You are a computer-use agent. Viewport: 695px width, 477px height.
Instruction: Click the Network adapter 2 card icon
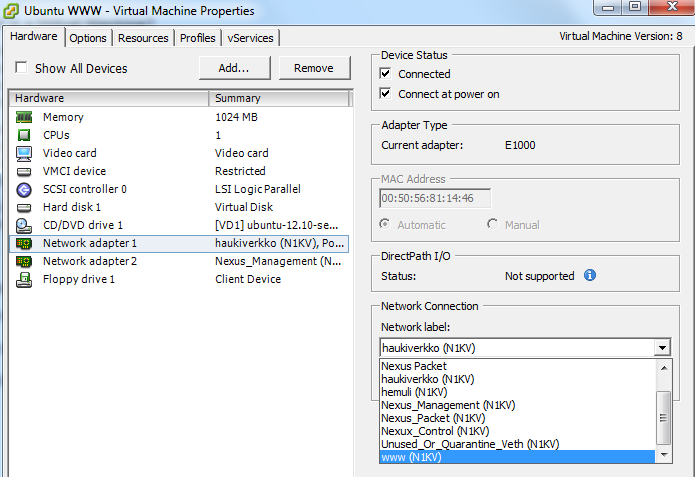pyautogui.click(x=24, y=262)
